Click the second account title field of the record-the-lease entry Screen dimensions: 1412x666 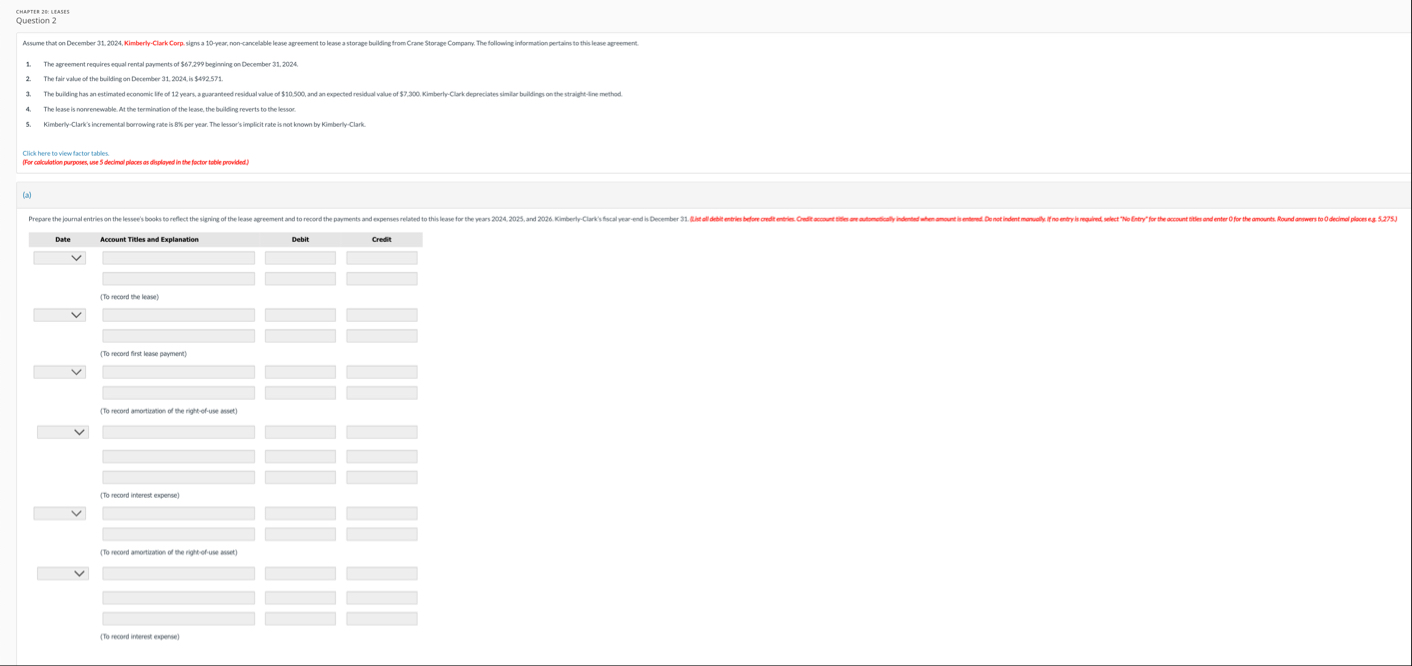click(x=178, y=279)
